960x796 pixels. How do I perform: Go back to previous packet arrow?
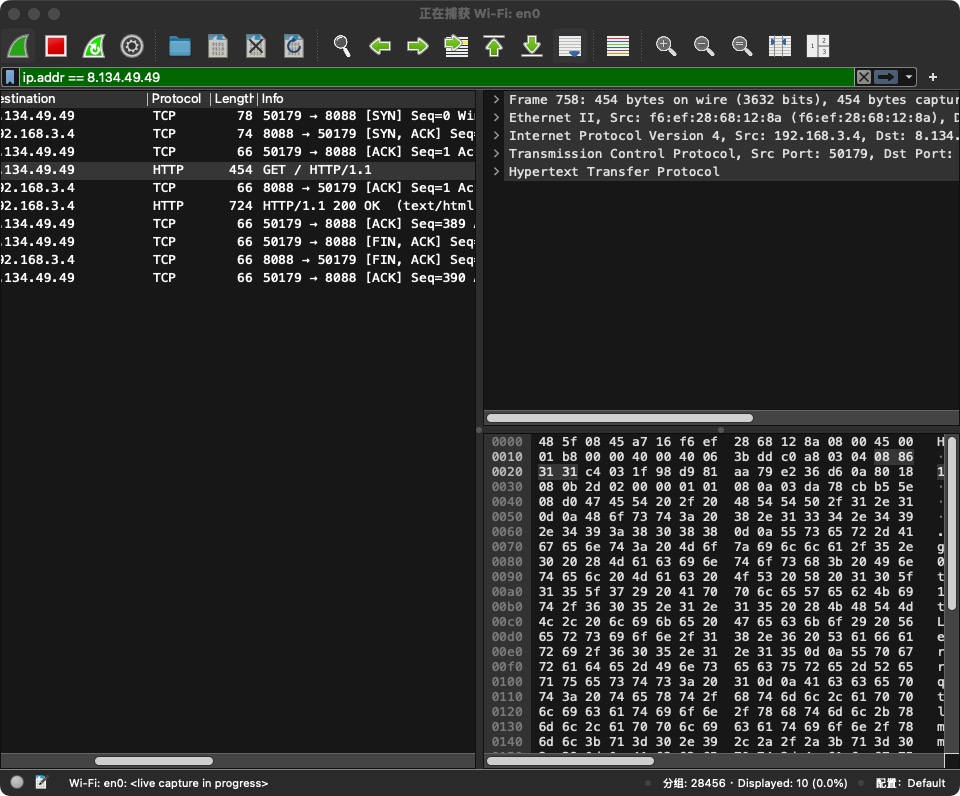click(380, 46)
